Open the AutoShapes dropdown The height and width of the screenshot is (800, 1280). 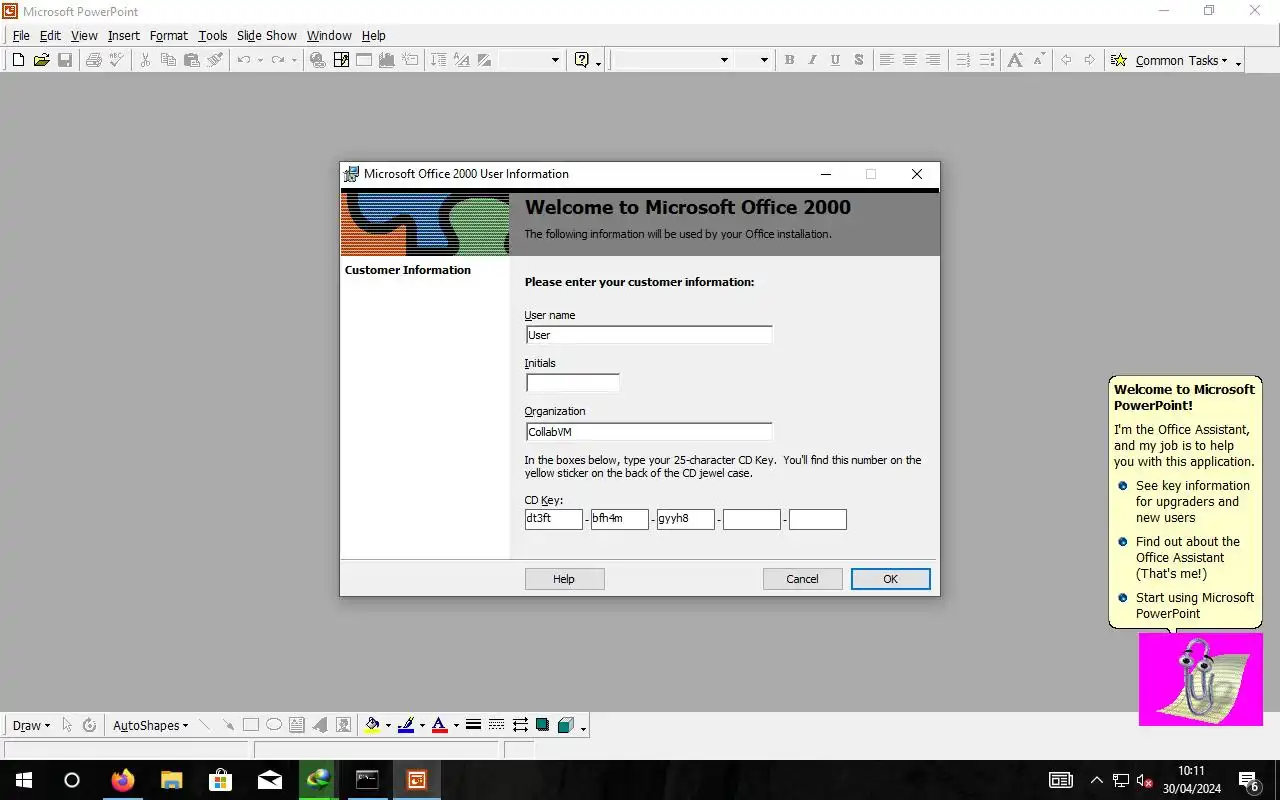point(150,725)
